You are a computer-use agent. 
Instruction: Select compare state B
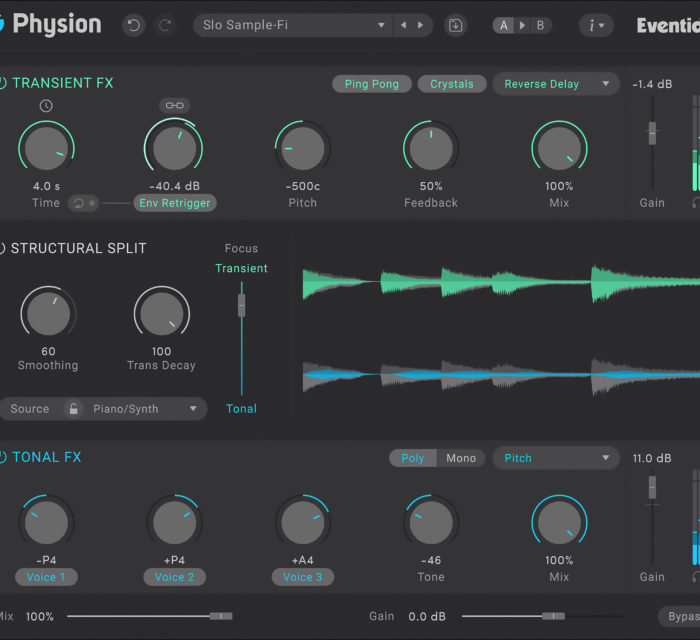tap(540, 25)
